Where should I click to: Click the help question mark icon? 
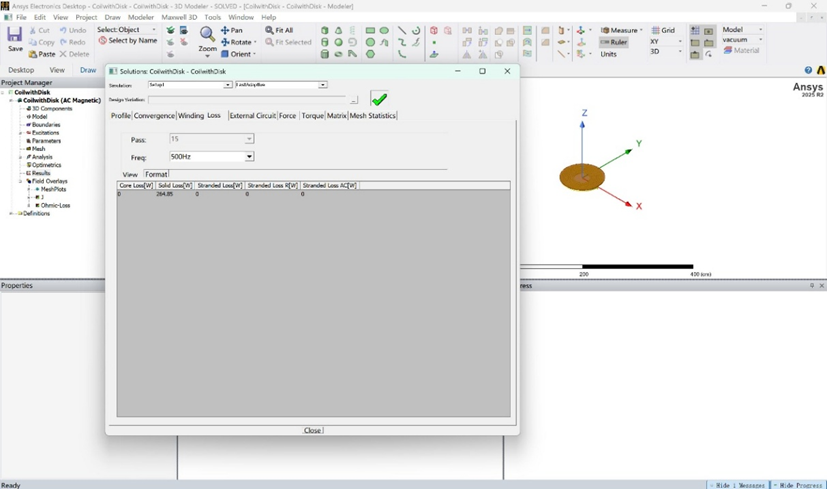click(808, 70)
